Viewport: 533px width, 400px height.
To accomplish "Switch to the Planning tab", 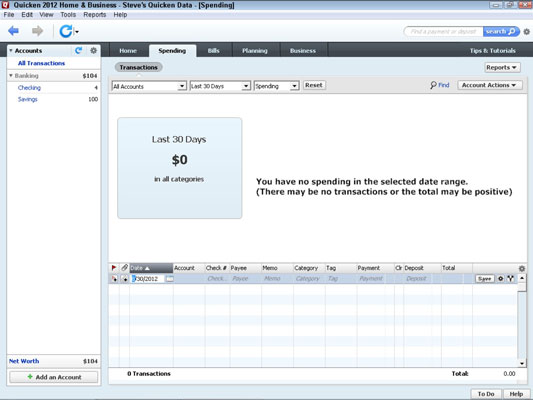I will pos(255,51).
